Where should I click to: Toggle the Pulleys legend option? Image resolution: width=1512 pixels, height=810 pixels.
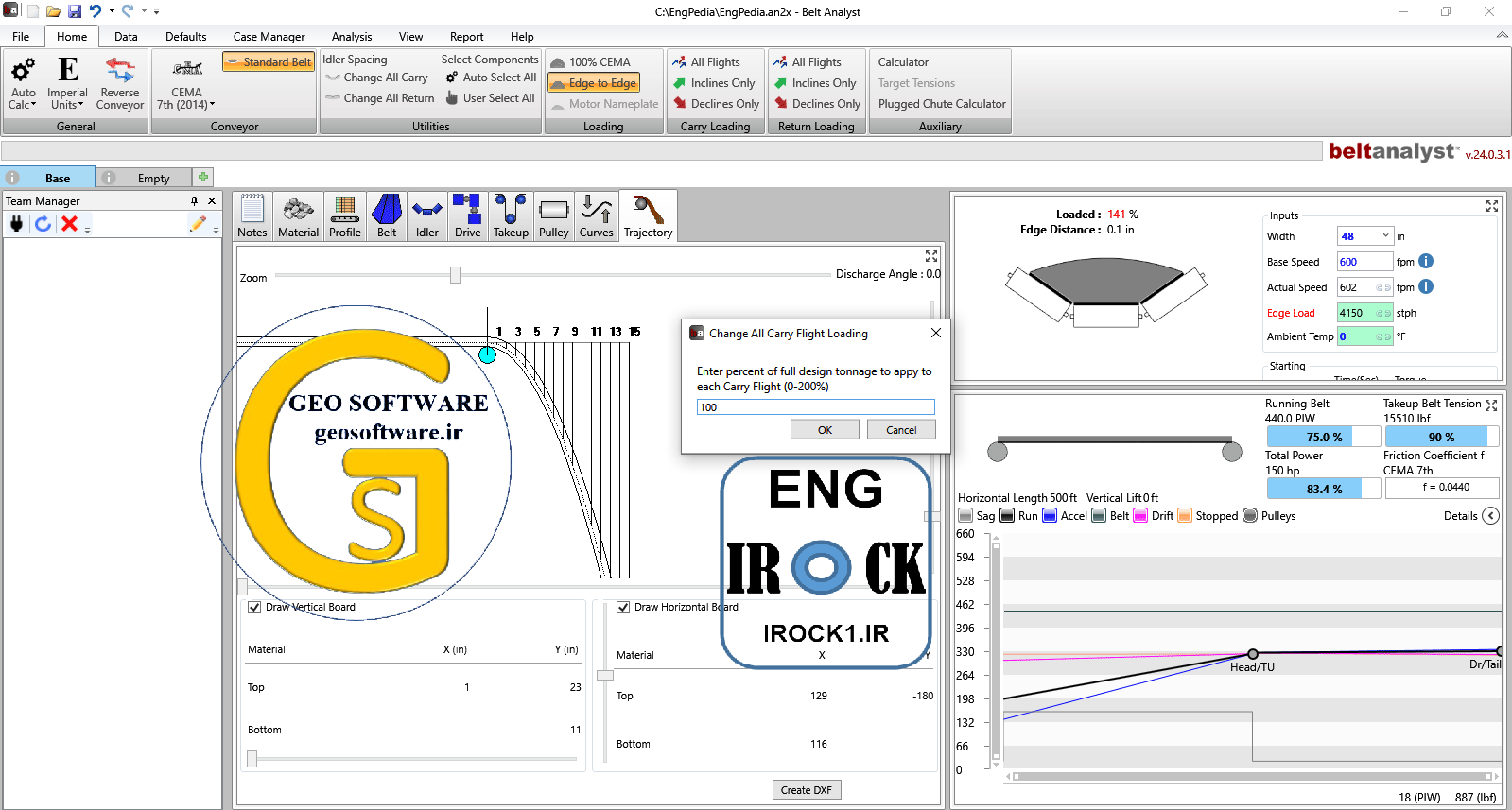1250,515
